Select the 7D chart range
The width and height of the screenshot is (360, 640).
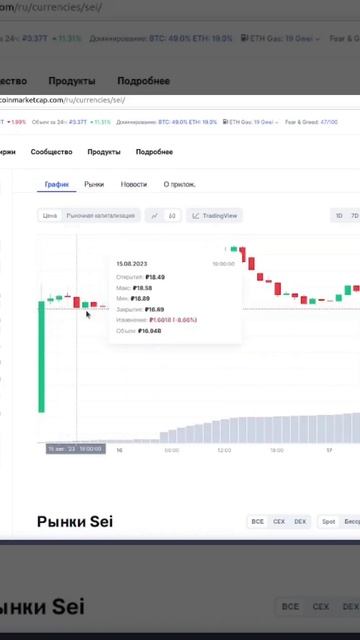point(354,216)
